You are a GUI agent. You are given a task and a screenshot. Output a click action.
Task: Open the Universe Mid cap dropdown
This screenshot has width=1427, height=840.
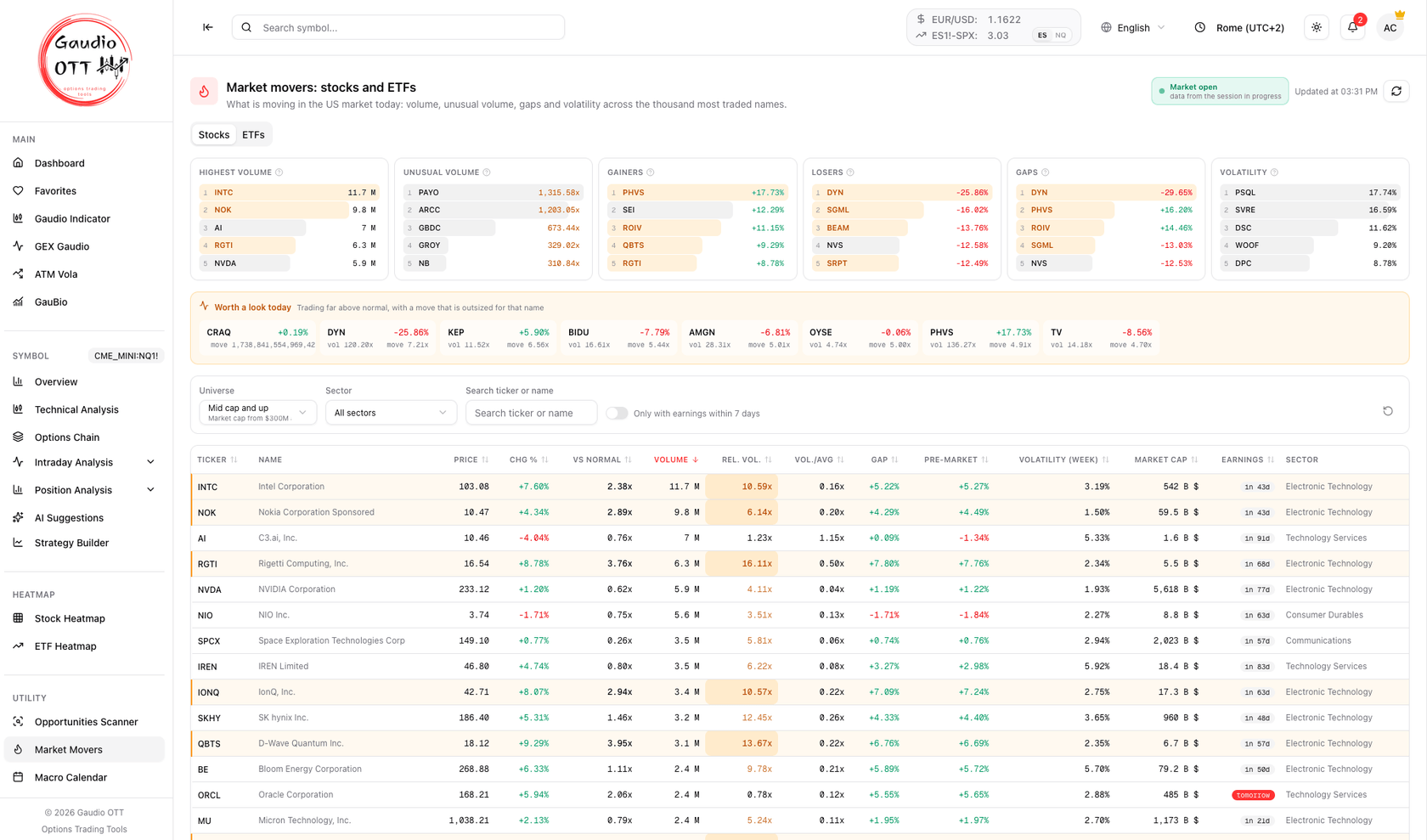coord(257,413)
